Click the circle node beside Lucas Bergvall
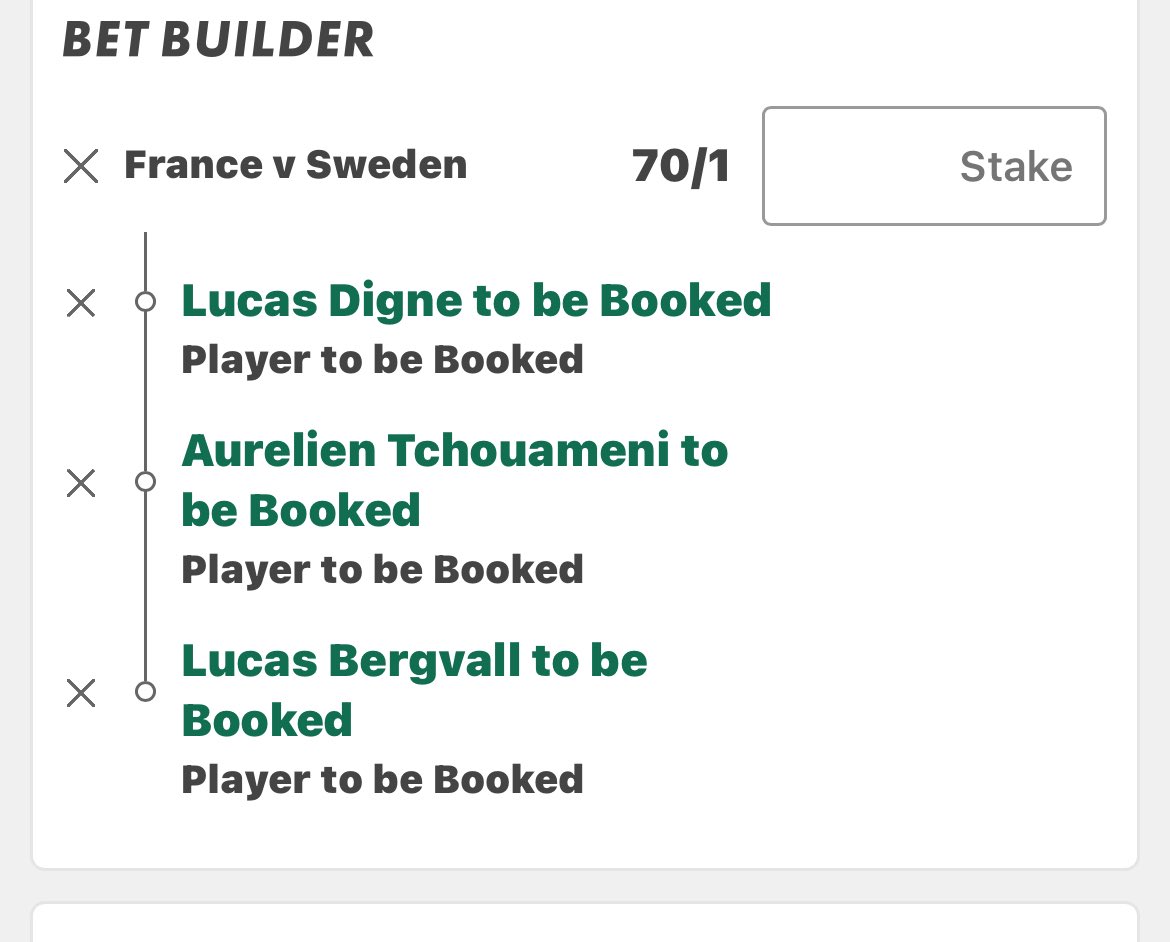The width and height of the screenshot is (1170, 942). pos(146,691)
